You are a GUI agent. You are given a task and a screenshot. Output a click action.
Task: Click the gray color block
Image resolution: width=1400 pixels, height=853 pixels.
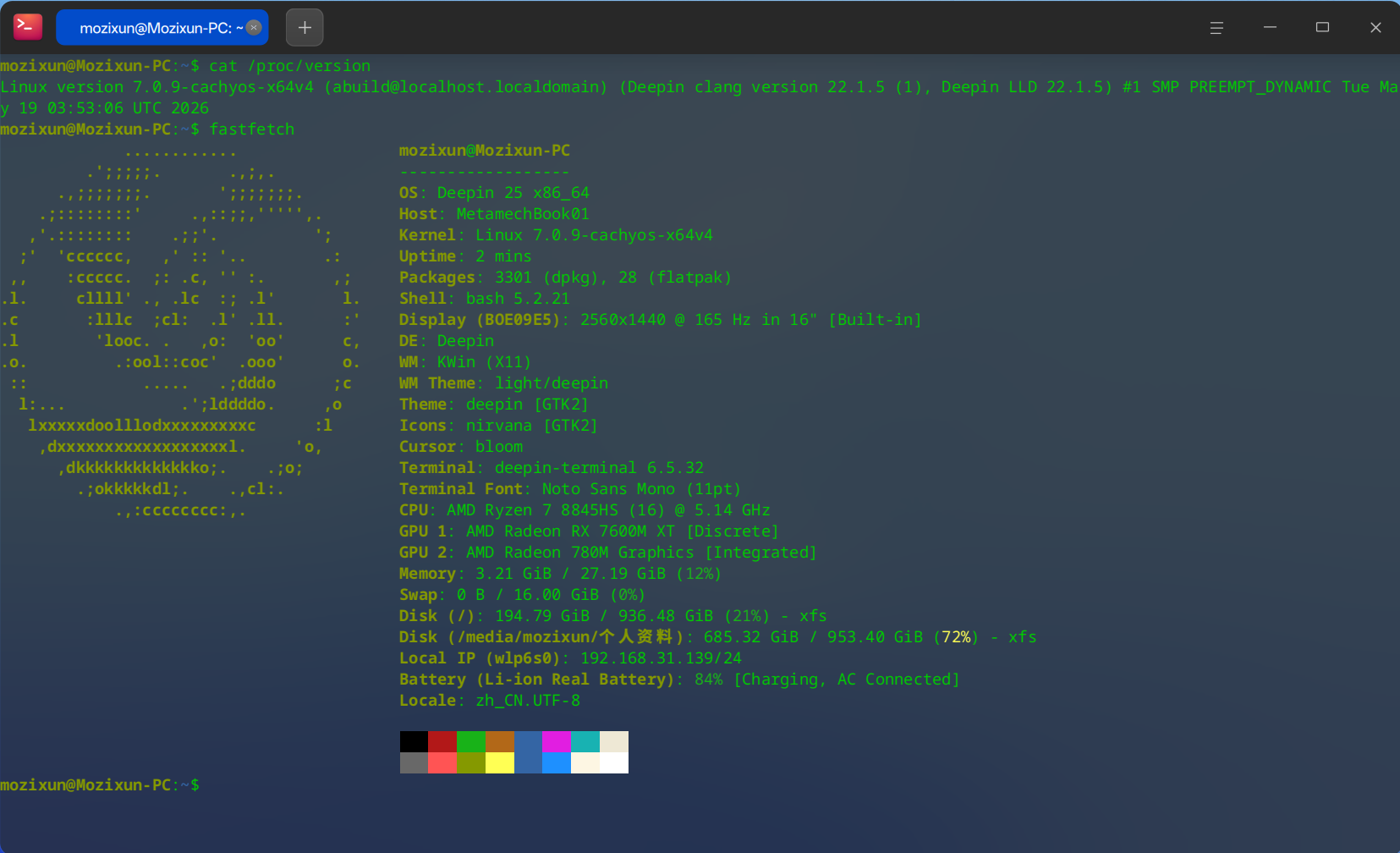tap(415, 763)
